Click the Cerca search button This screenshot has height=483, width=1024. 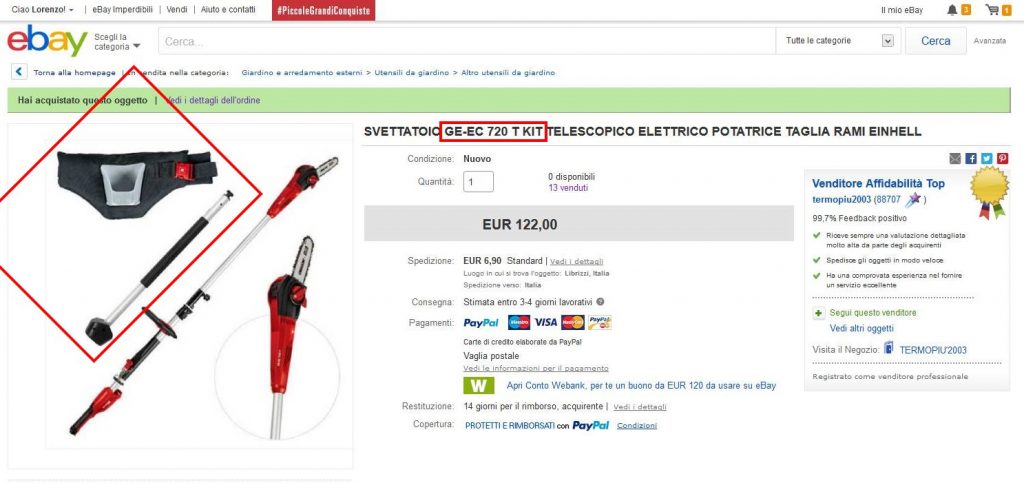point(935,40)
